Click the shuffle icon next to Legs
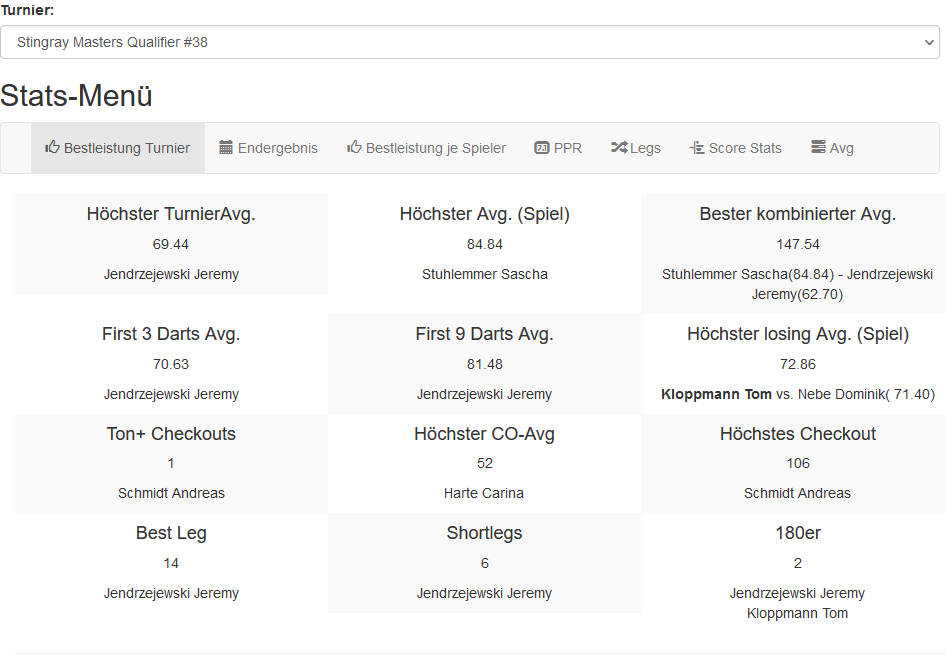 click(x=618, y=148)
